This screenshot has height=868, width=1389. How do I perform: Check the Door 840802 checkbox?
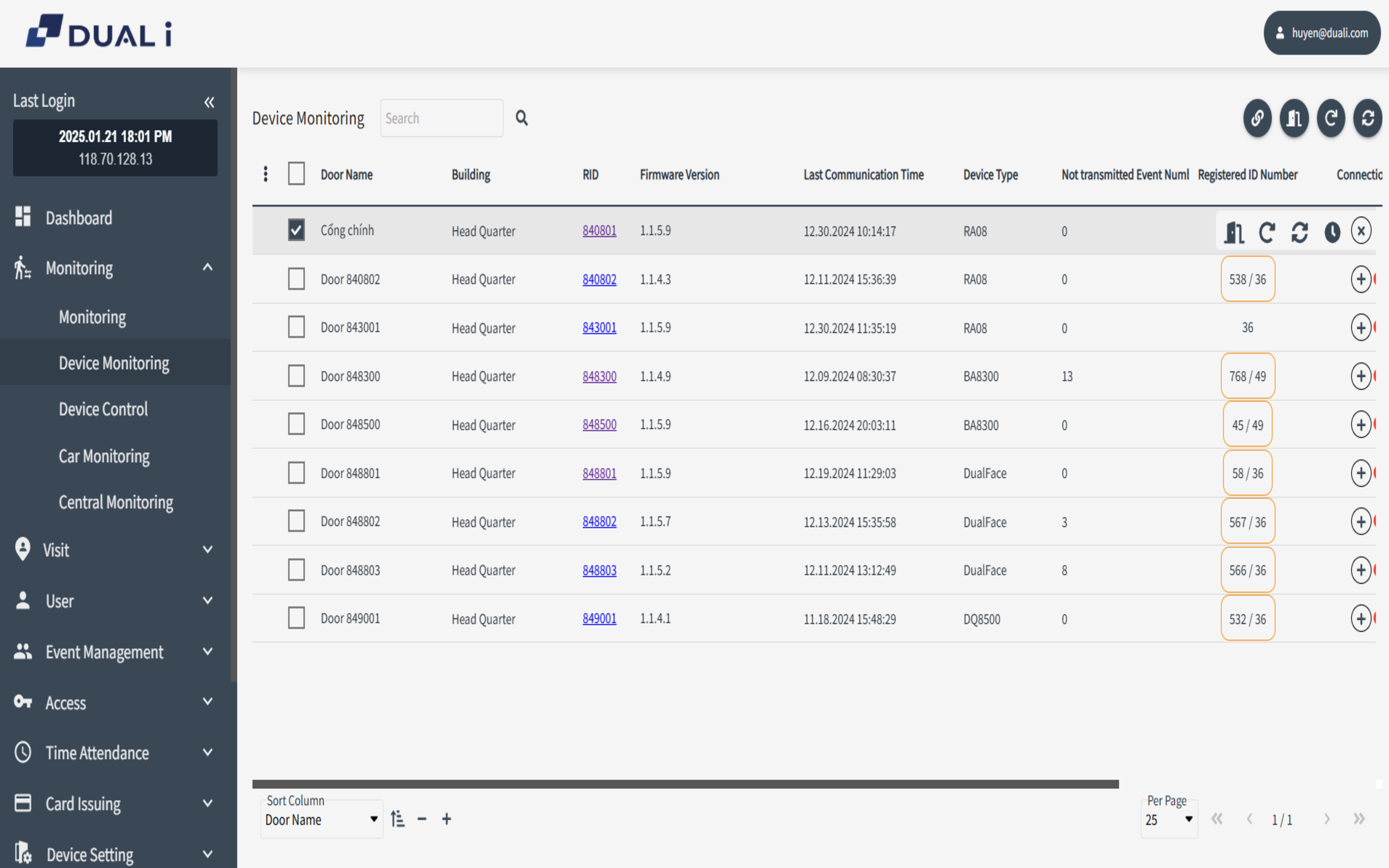296,279
